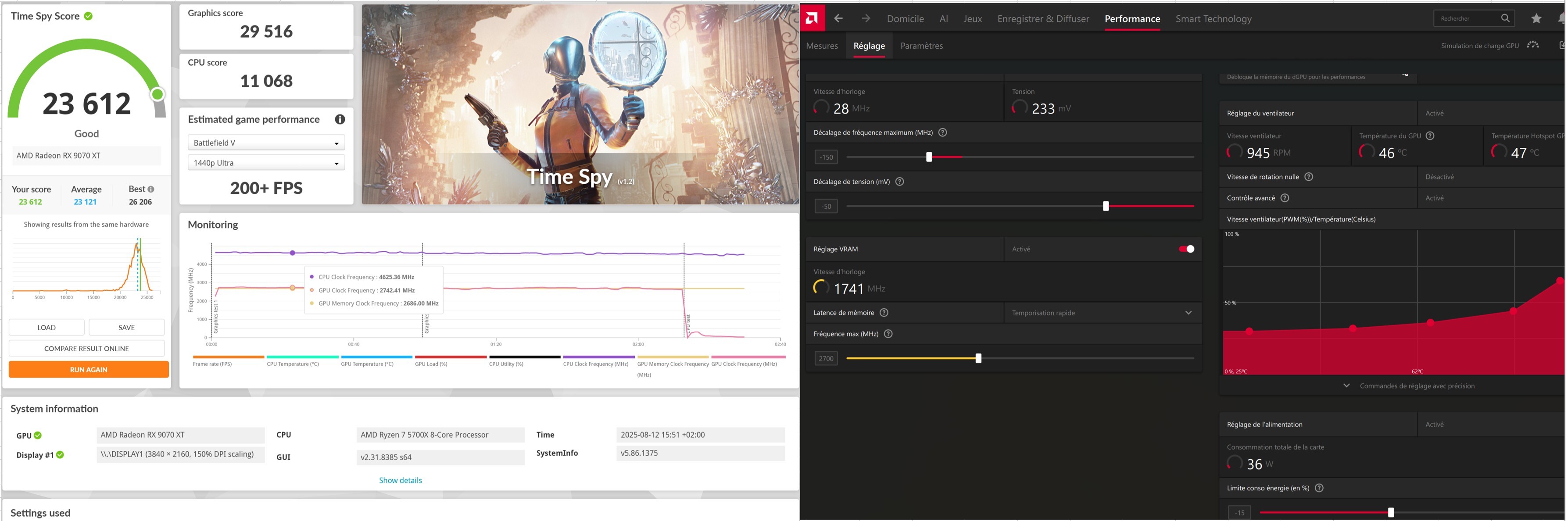
Task: Open the Smart Technology tab
Action: click(x=1214, y=18)
